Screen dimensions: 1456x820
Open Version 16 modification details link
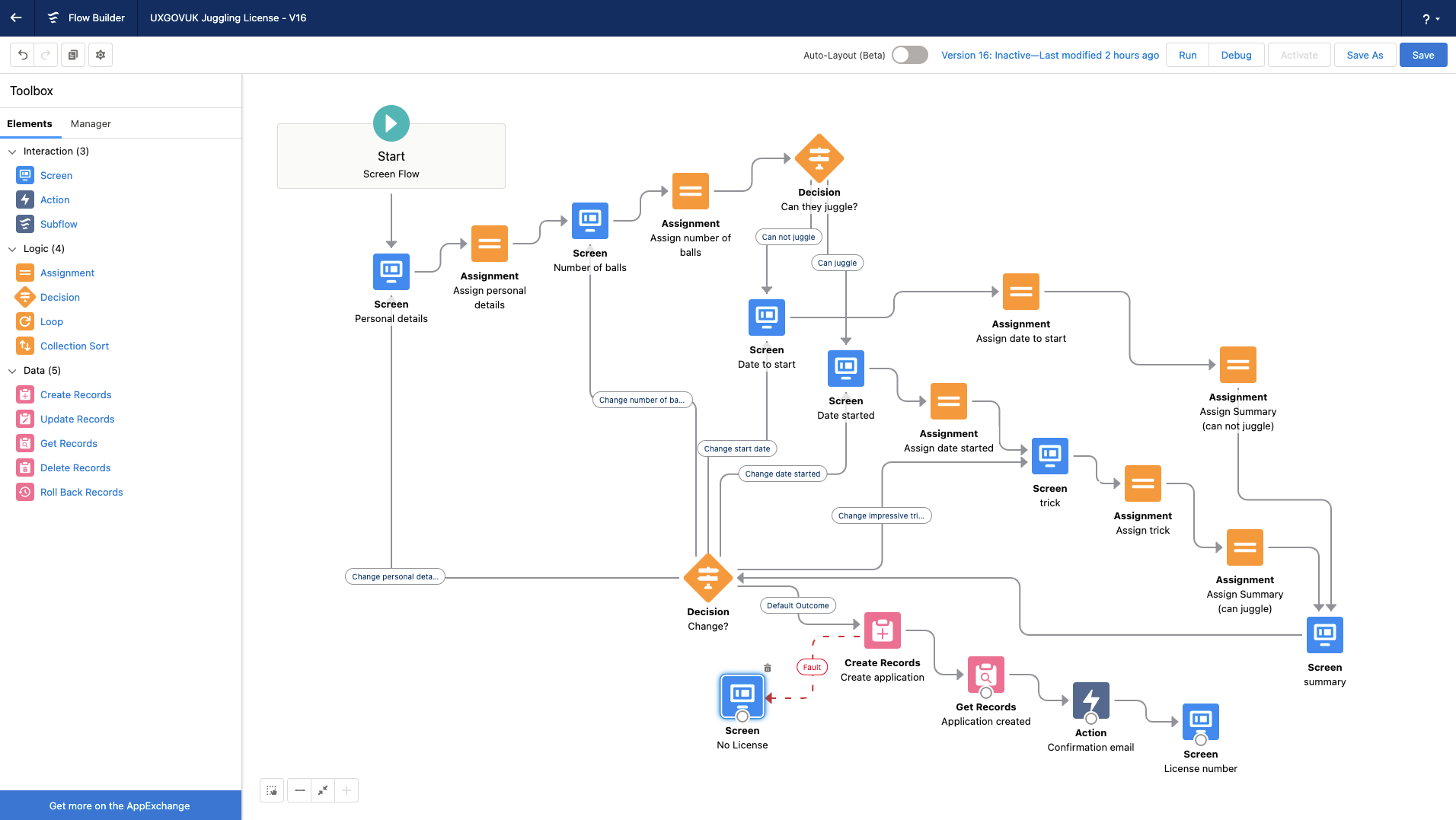pyautogui.click(x=1049, y=55)
